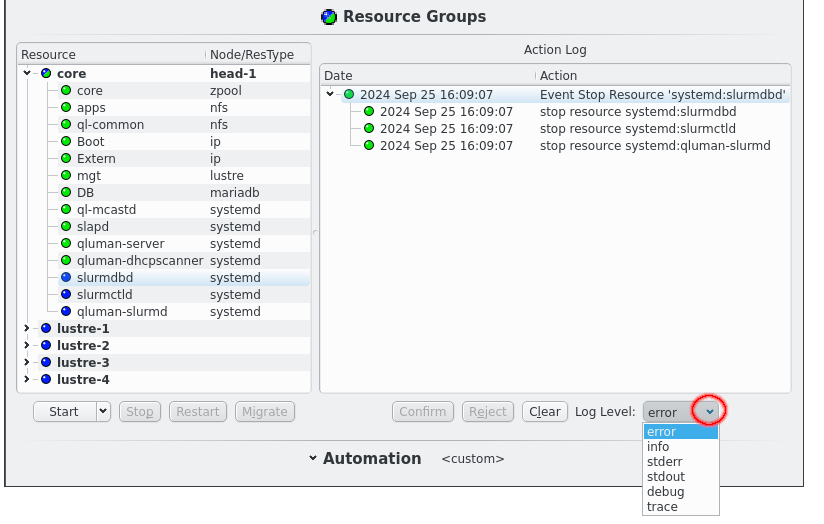Select stderr log level option
824x524 pixels.
681,462
